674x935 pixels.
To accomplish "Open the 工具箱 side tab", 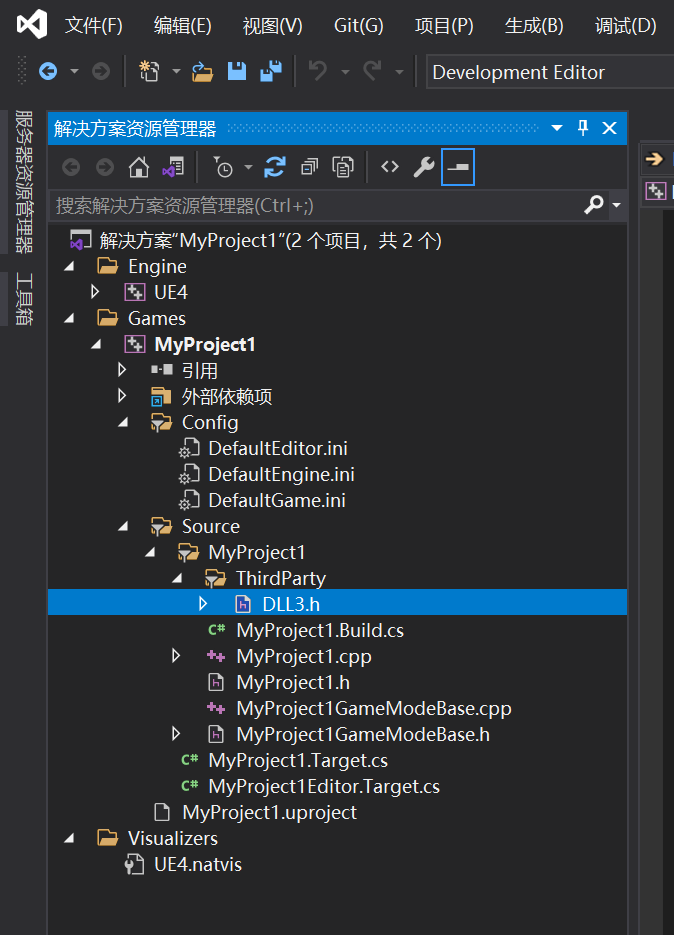I will 24,299.
